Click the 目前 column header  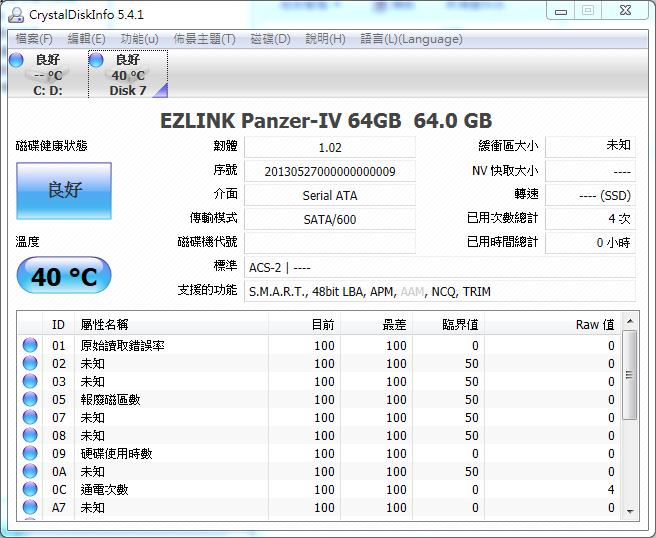(x=305, y=324)
